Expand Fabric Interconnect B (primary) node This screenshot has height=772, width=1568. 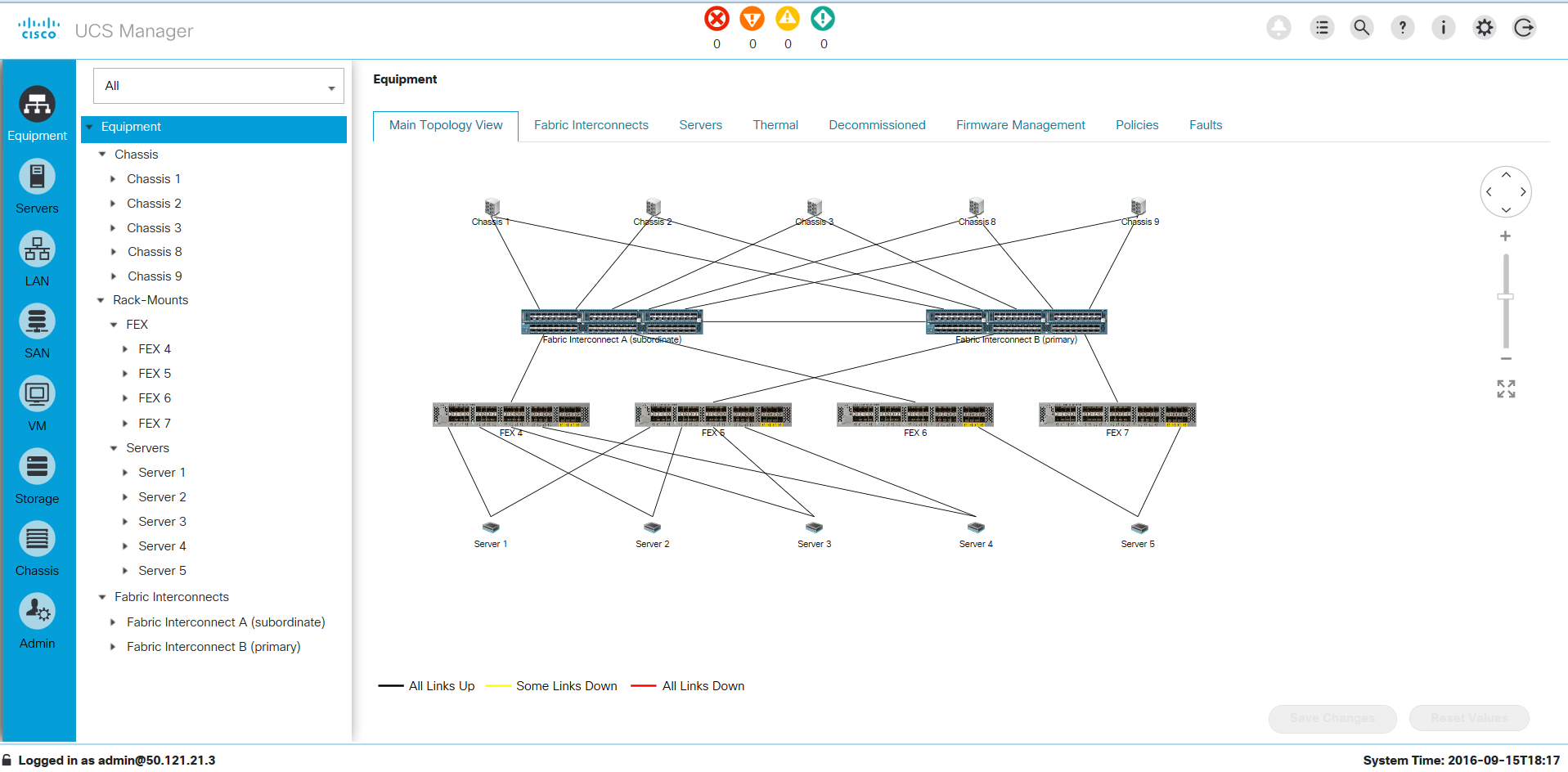click(113, 647)
